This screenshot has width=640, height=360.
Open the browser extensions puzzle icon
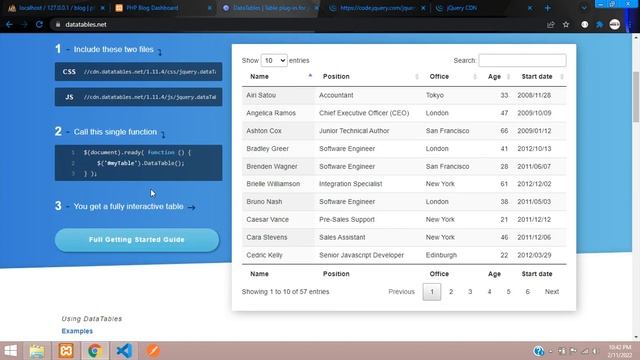[x=600, y=24]
